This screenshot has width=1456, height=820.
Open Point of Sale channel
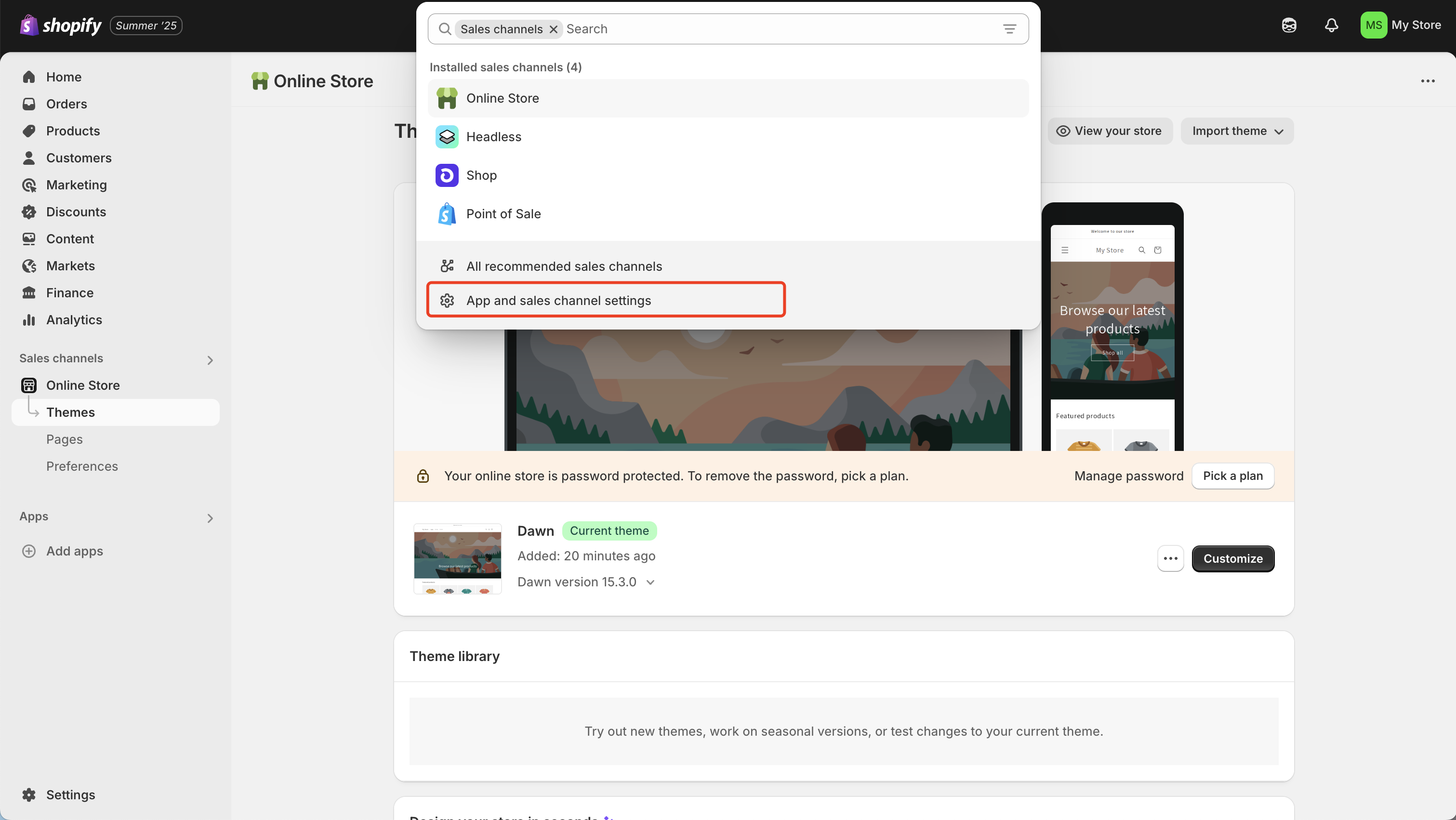click(503, 213)
